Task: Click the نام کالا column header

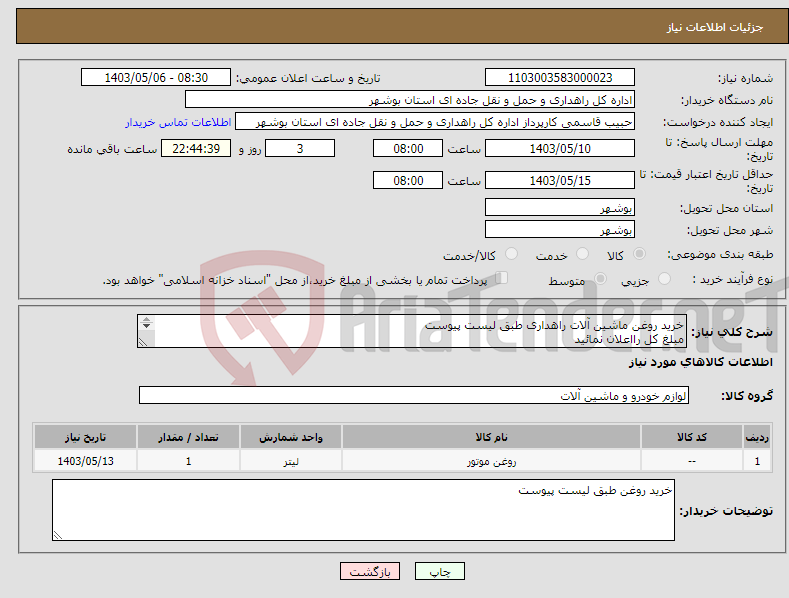Action: coord(491,437)
